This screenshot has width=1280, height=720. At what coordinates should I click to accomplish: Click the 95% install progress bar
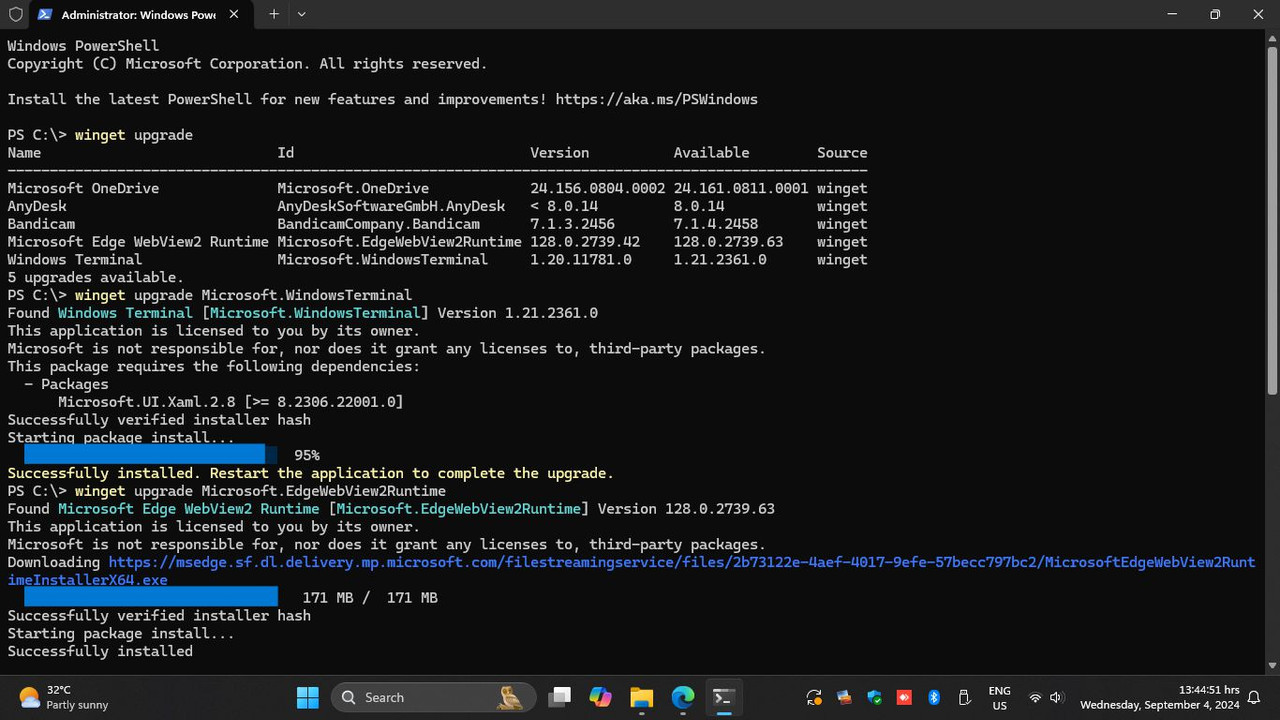(x=150, y=455)
